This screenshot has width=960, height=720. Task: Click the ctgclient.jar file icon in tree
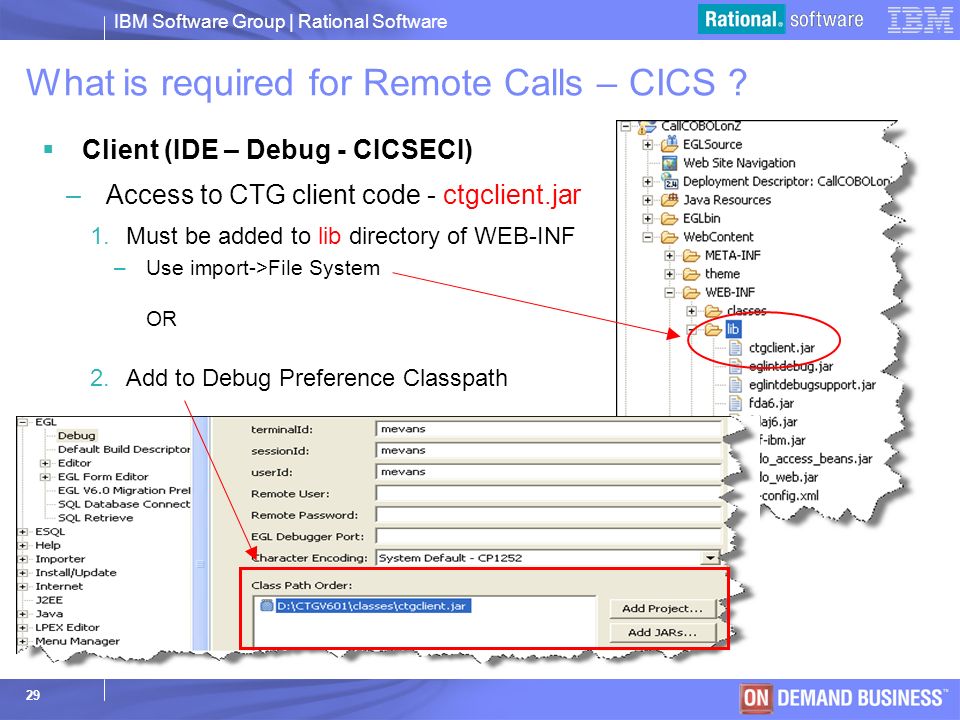point(735,348)
